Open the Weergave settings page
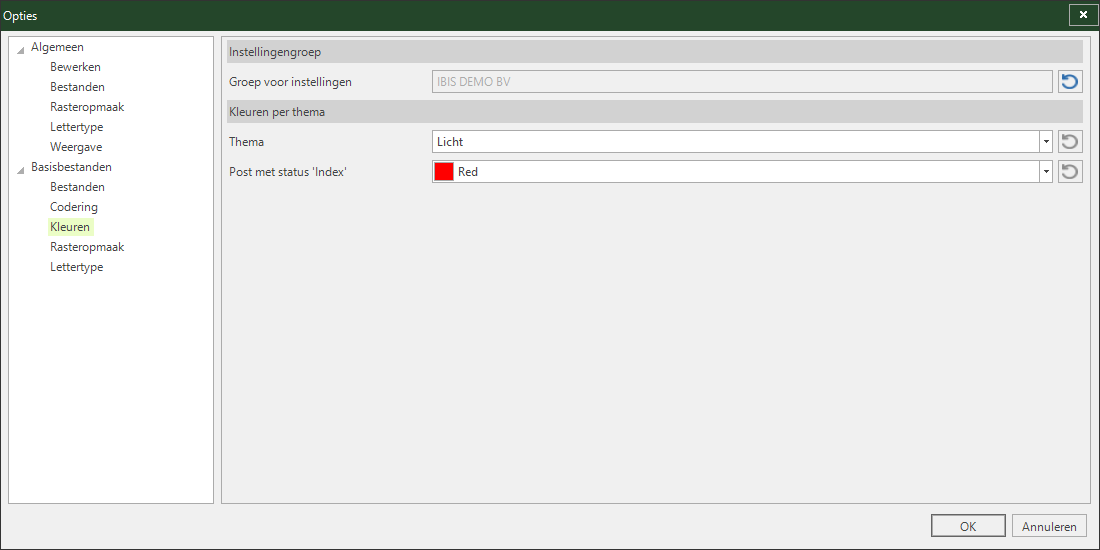Viewport: 1100px width, 550px height. click(76, 147)
